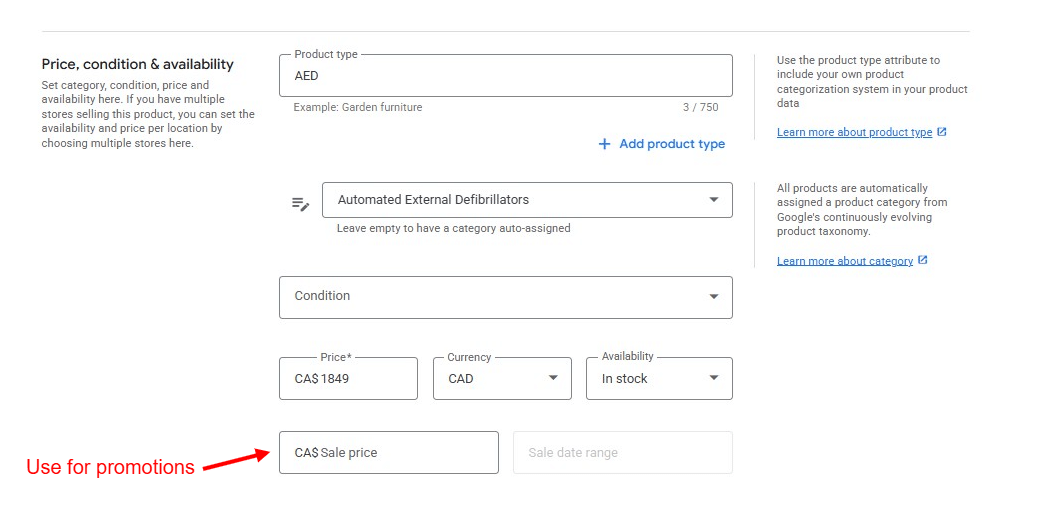Click external link icon after product type link
Screen dimensions: 1037x512
coord(942,132)
